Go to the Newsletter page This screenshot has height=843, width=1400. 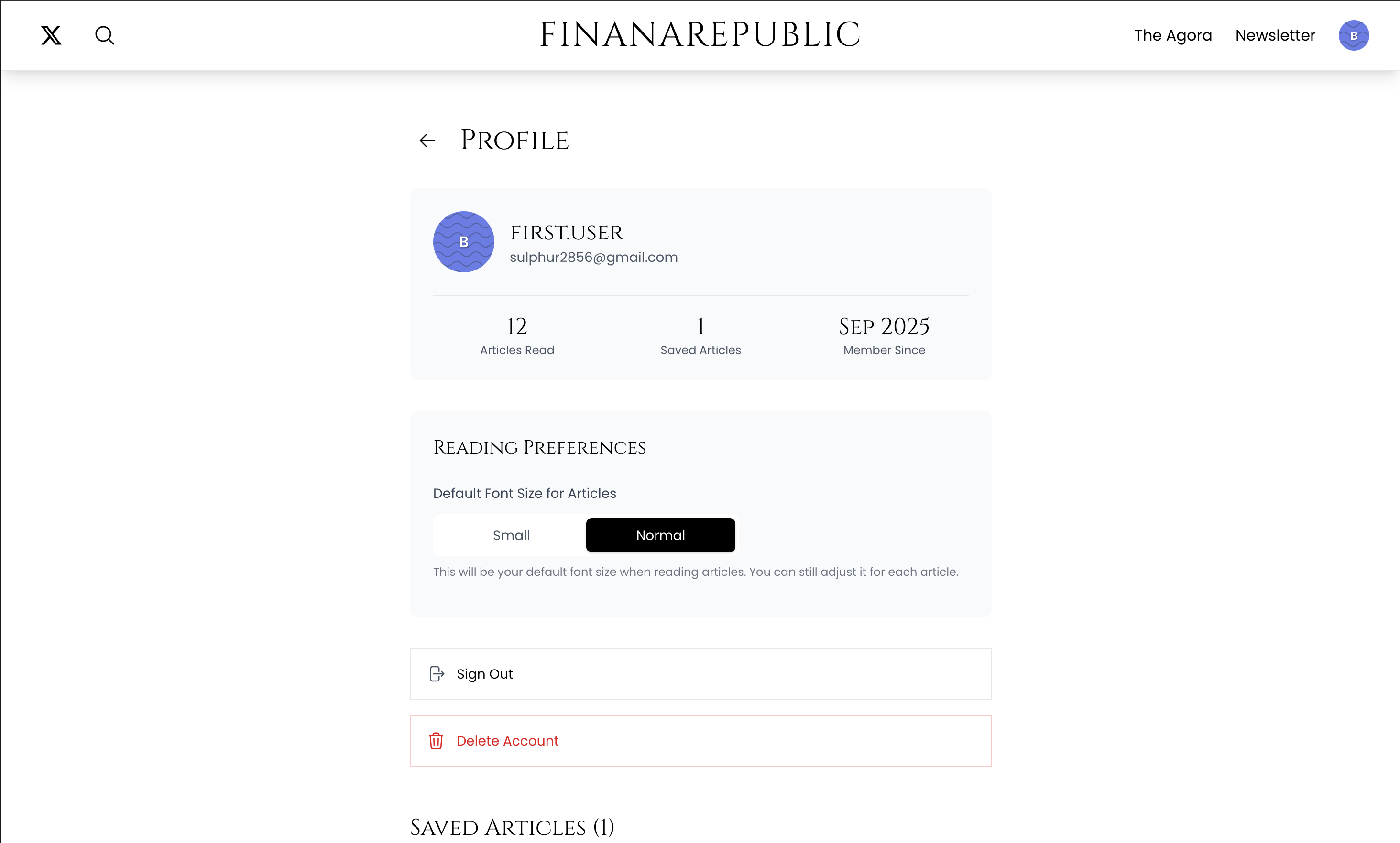click(1275, 35)
